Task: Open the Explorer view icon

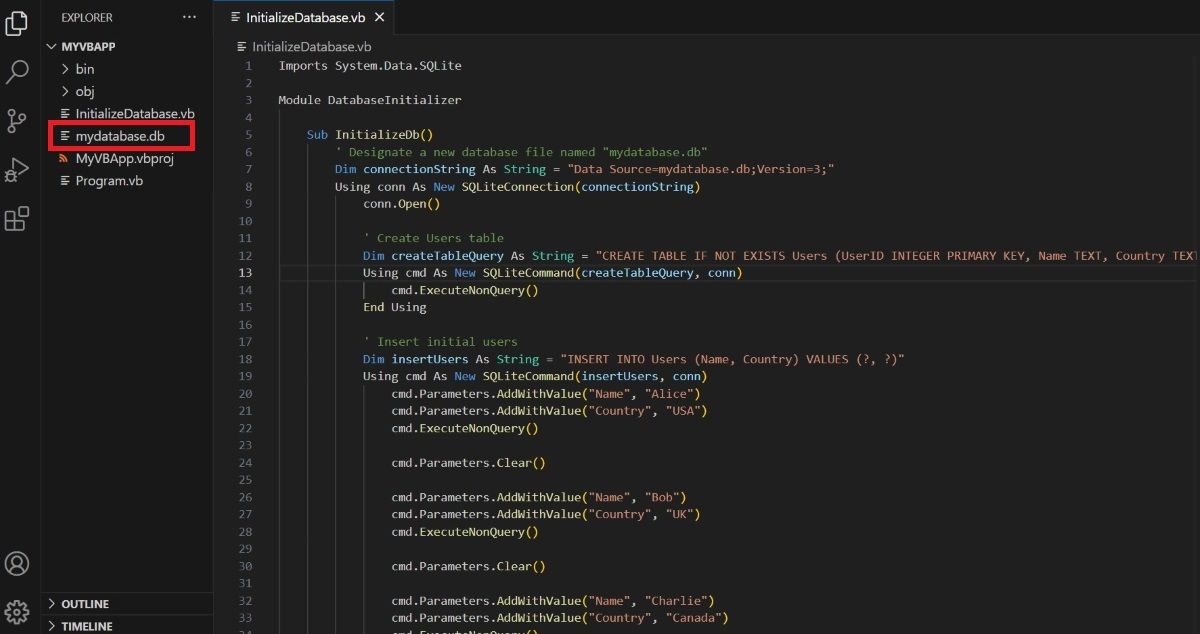Action: (x=16, y=23)
